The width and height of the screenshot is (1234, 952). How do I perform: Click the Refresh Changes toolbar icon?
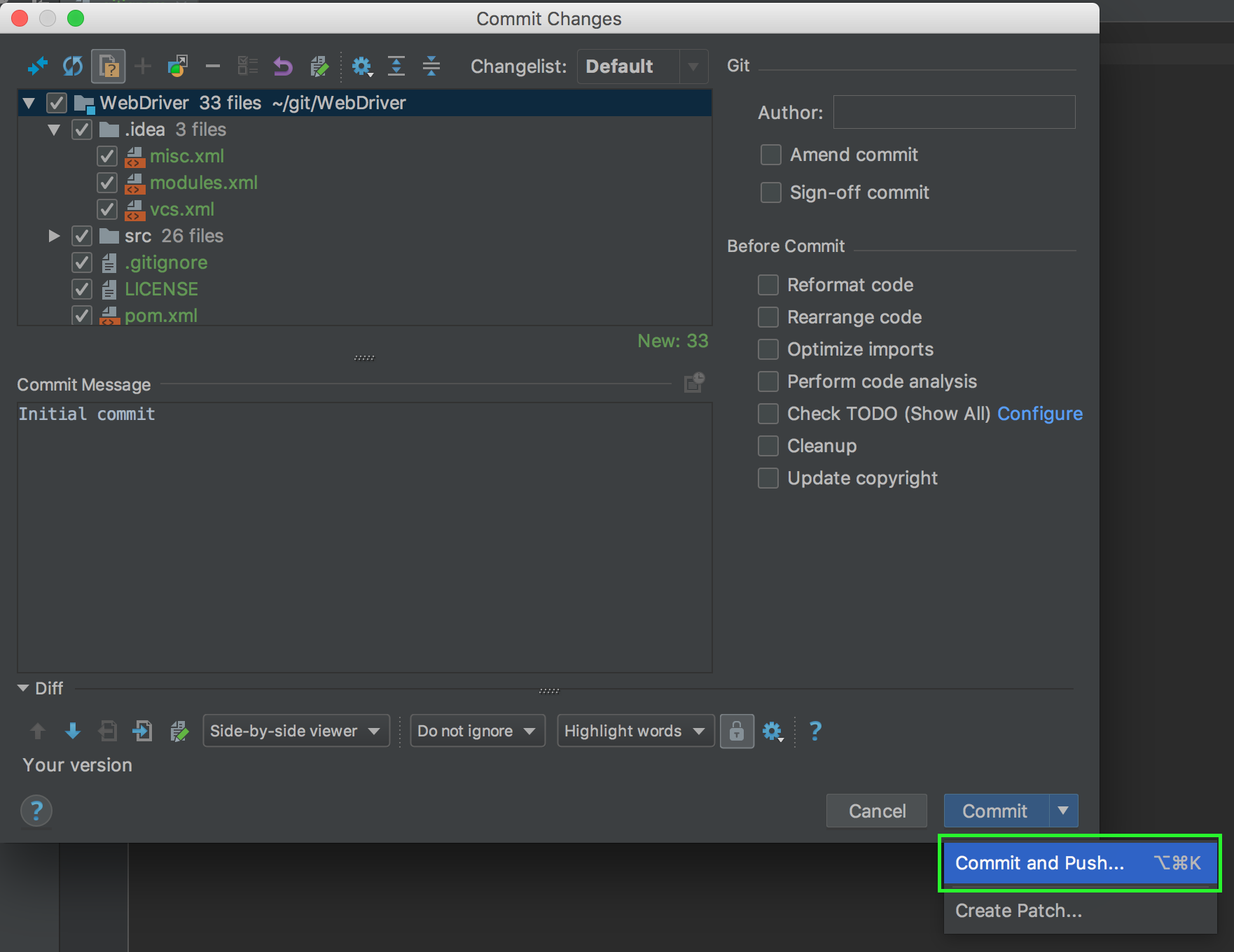(73, 66)
